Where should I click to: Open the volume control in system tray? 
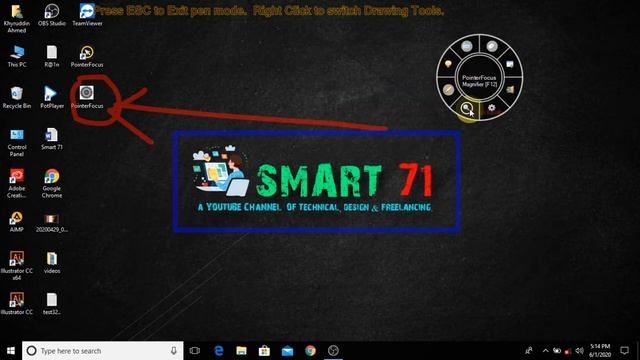(579, 350)
